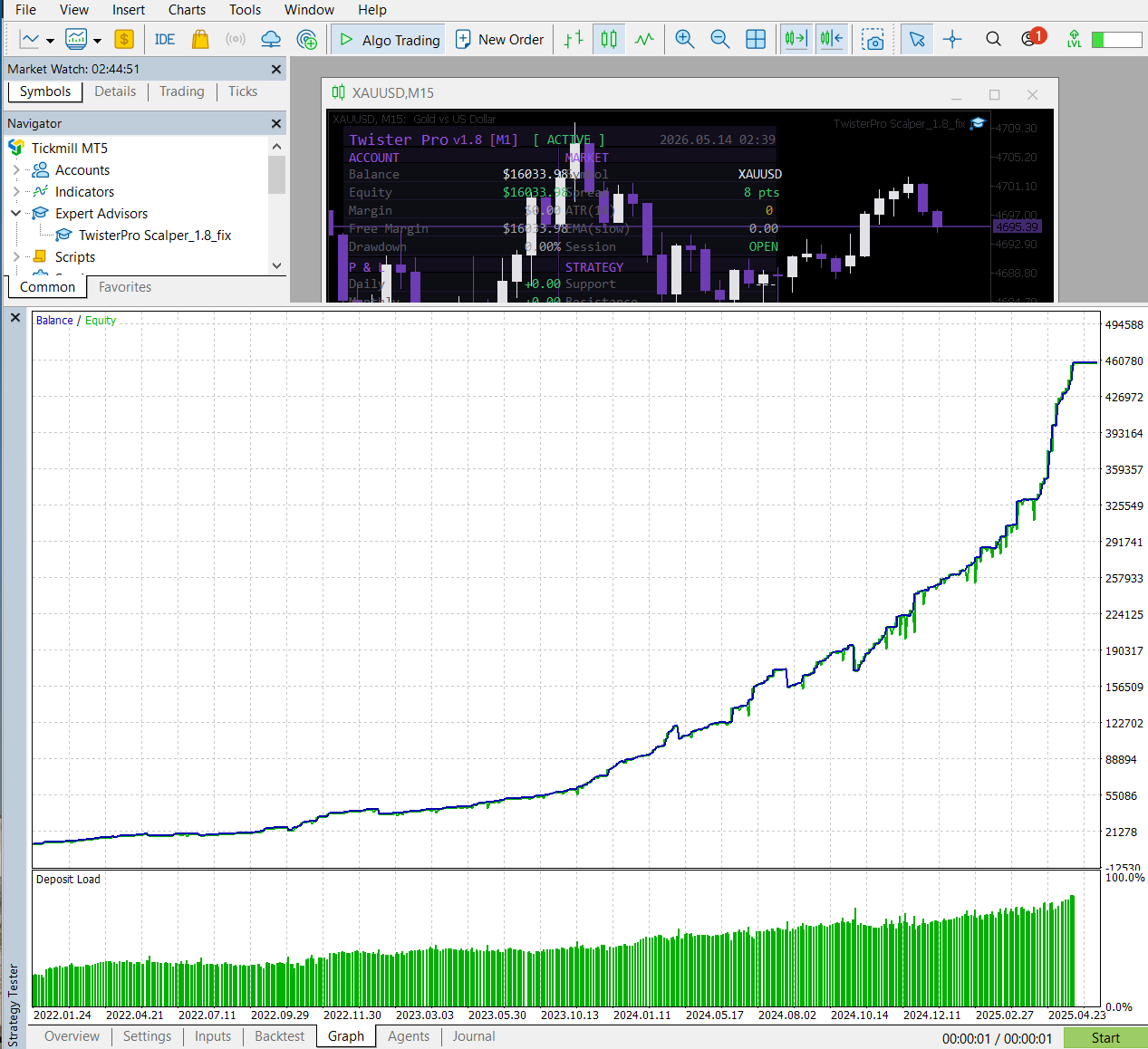The height and width of the screenshot is (1049, 1148).
Task: Click the expert advisor hat icon on chart
Action: (x=977, y=123)
